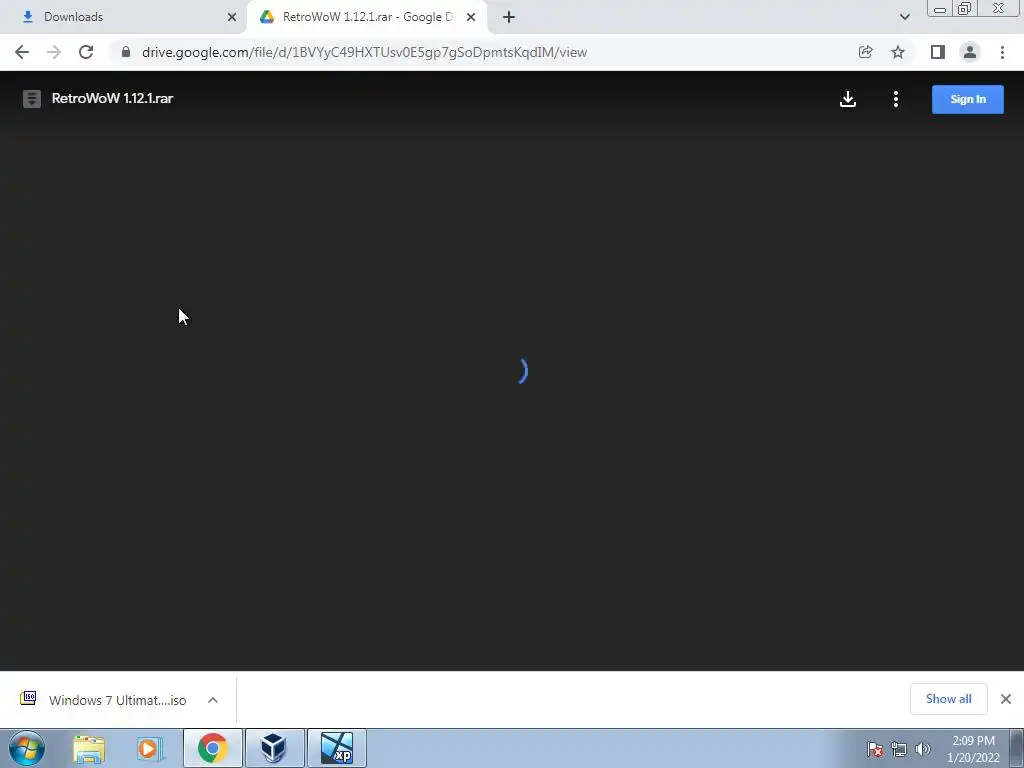Open a new browser tab
1024x768 pixels.
509,17
